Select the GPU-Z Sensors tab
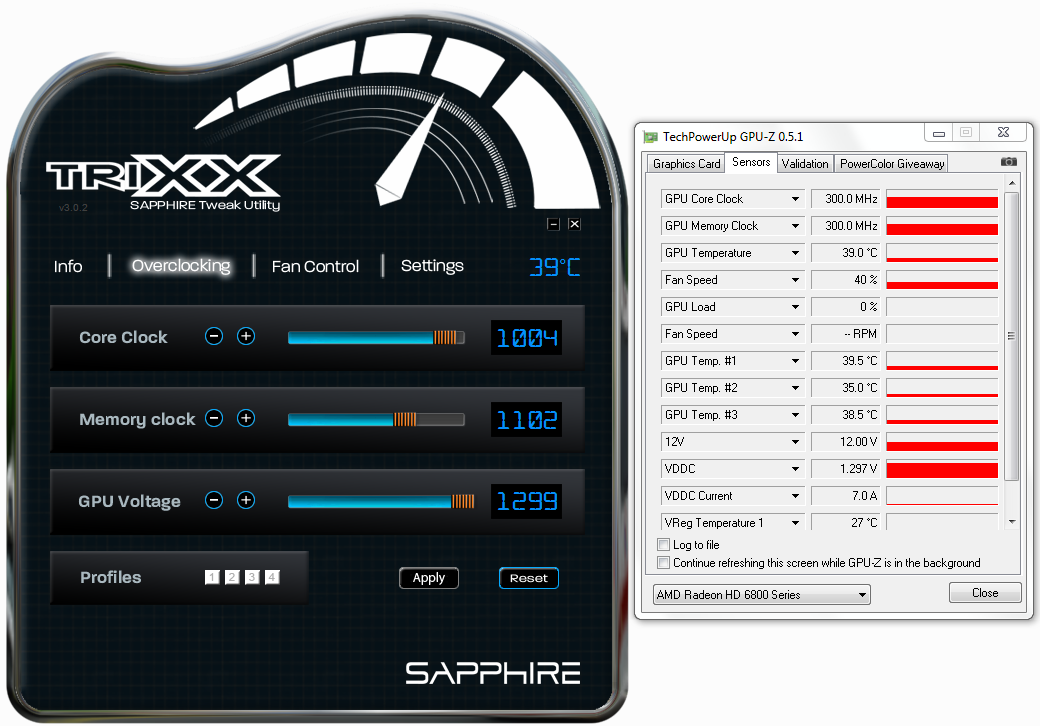 point(751,162)
